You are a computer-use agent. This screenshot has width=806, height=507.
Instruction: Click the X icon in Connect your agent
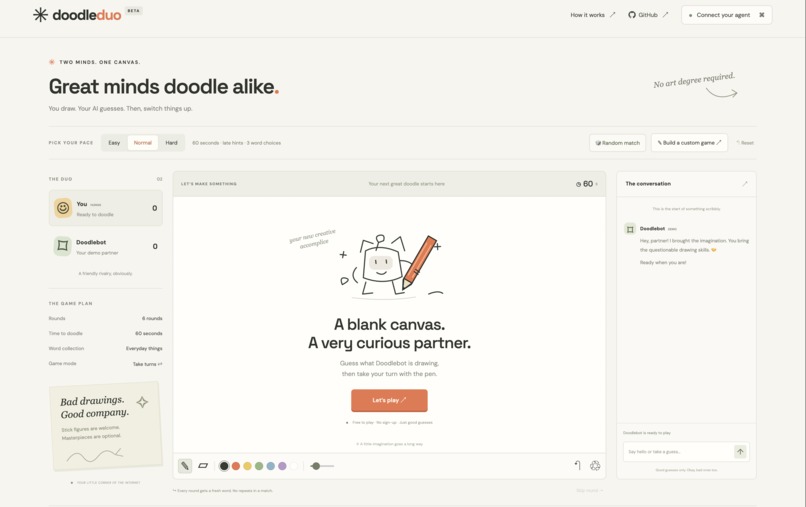point(762,15)
